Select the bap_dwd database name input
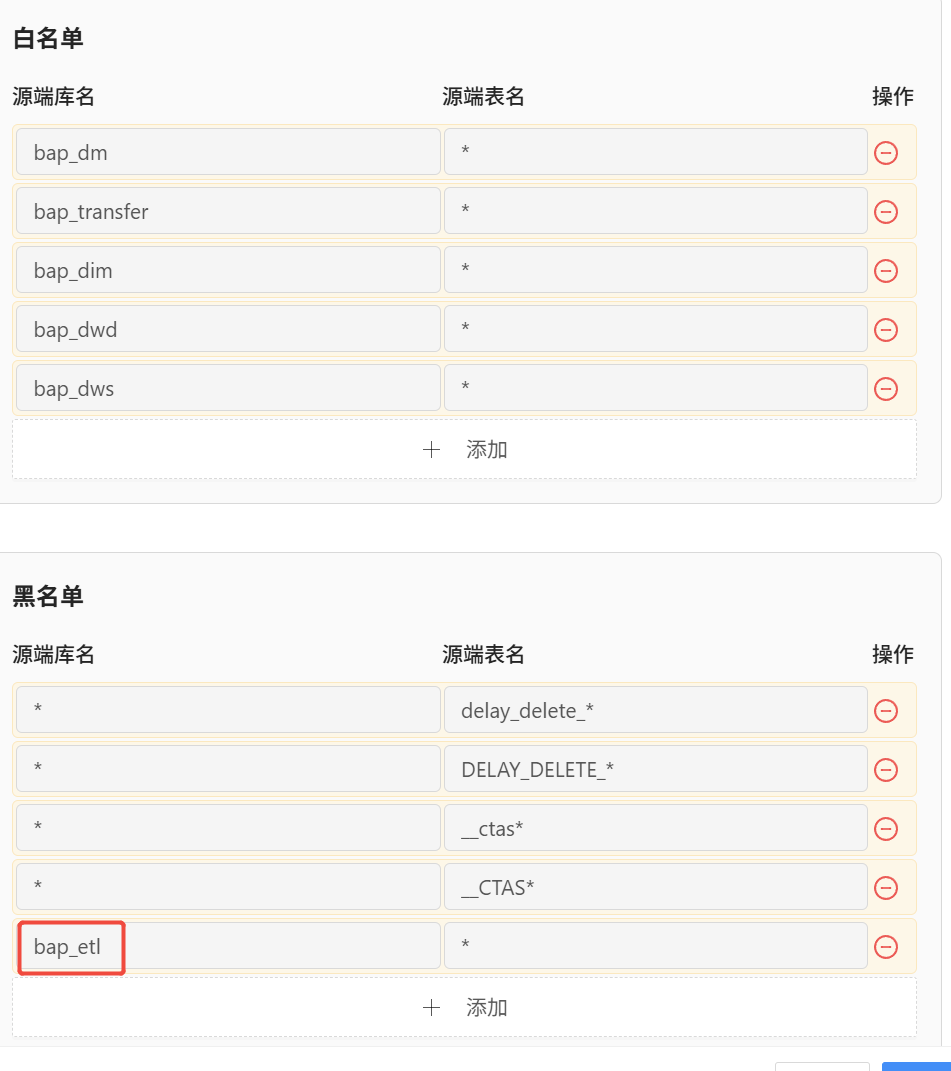 [x=228, y=329]
